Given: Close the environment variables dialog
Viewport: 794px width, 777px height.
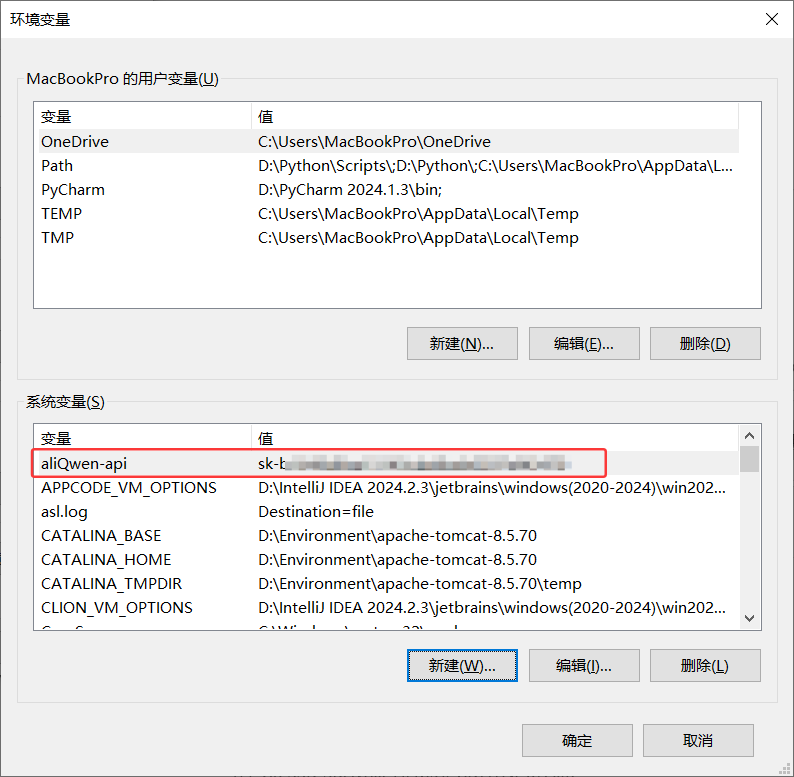Looking at the screenshot, I should pos(771,19).
